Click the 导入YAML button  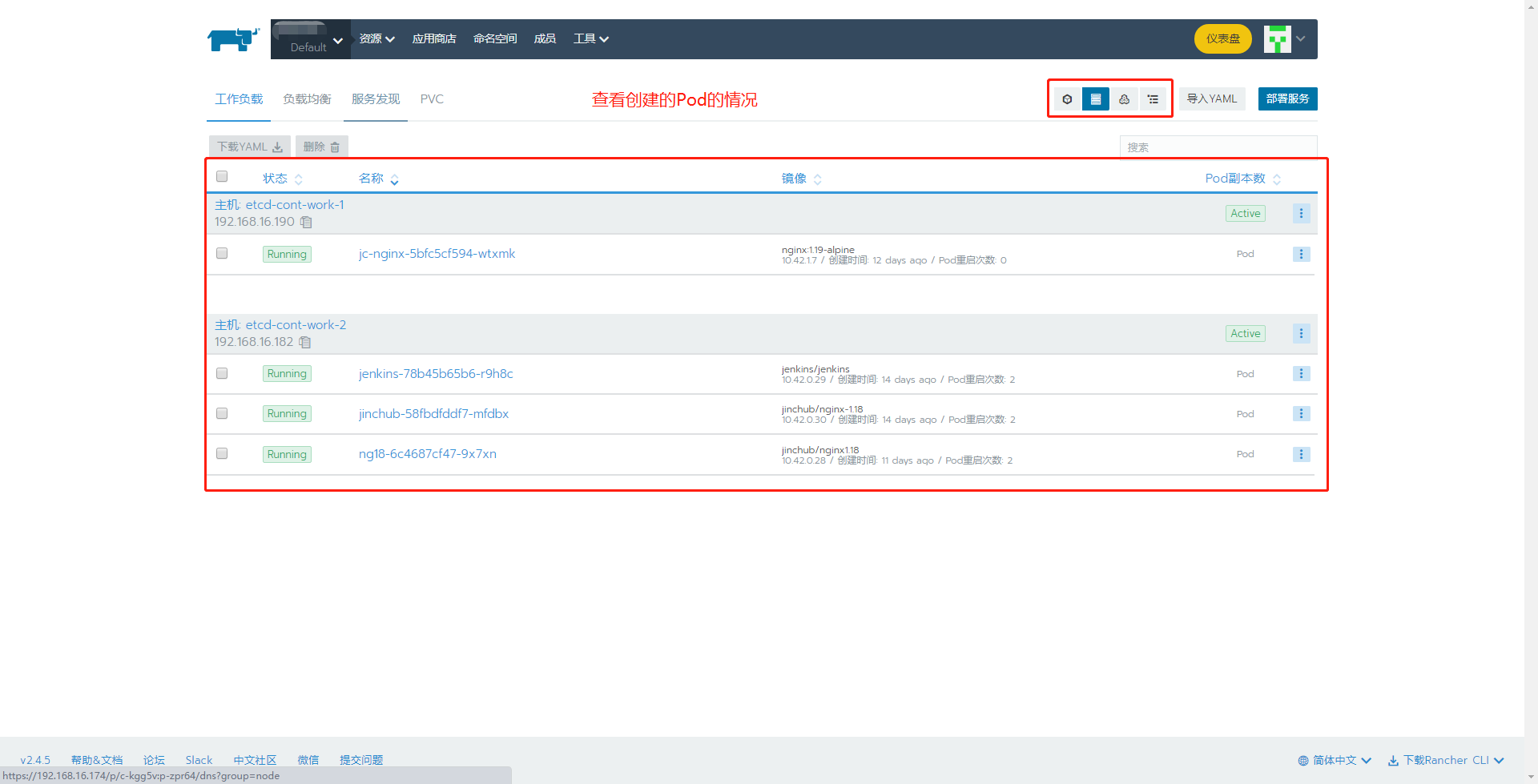click(1212, 99)
